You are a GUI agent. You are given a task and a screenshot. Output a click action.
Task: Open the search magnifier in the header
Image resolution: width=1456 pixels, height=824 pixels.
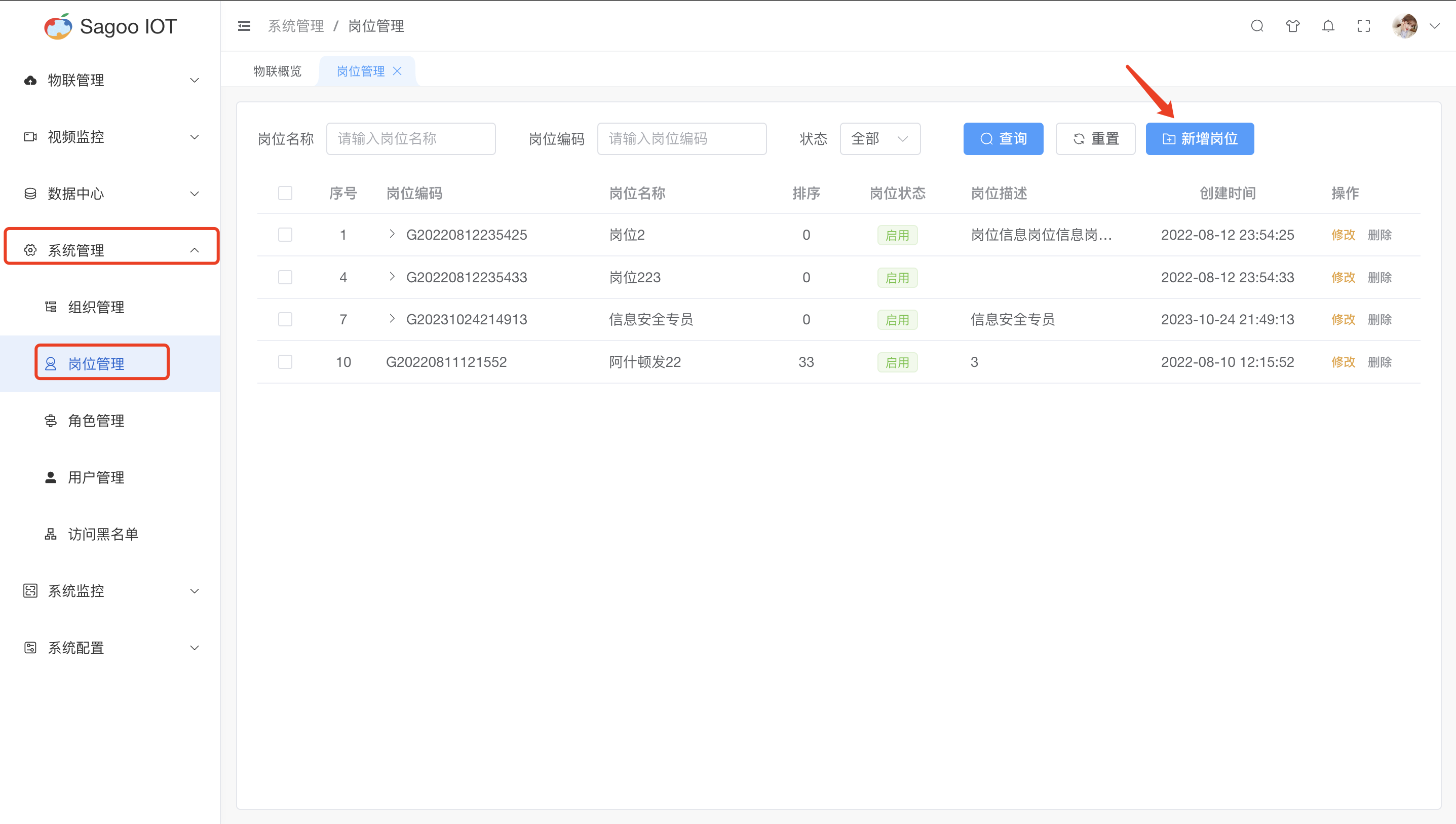pyautogui.click(x=1257, y=26)
